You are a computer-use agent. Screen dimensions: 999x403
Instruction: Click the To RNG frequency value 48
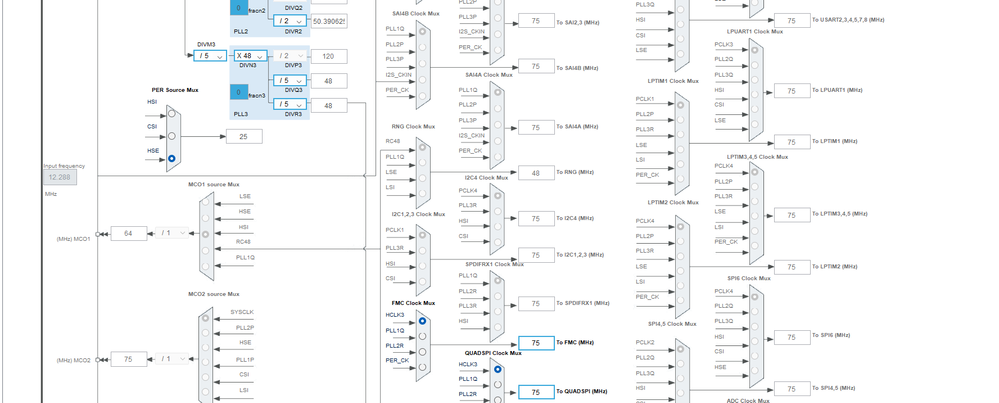[536, 173]
